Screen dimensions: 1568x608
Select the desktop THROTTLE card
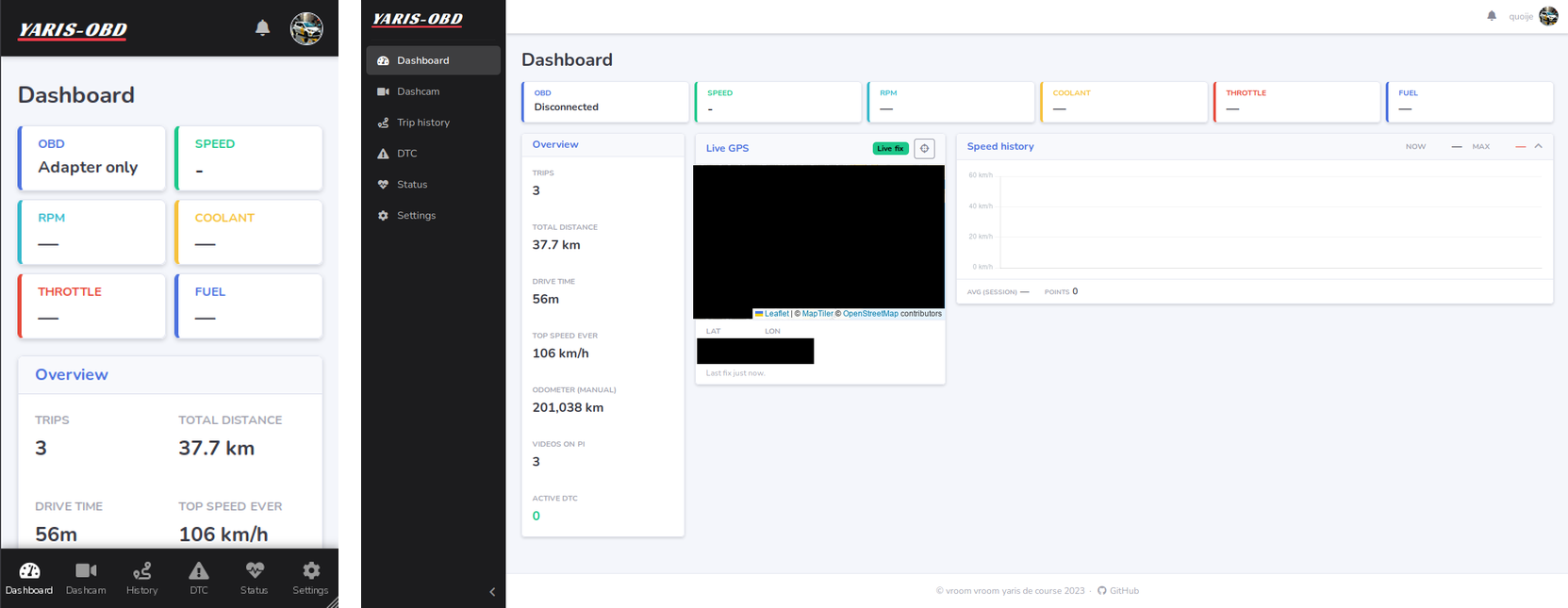pos(1296,102)
